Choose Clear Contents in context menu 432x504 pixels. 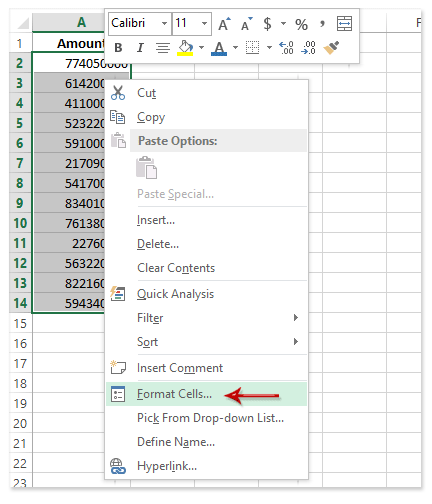[176, 268]
